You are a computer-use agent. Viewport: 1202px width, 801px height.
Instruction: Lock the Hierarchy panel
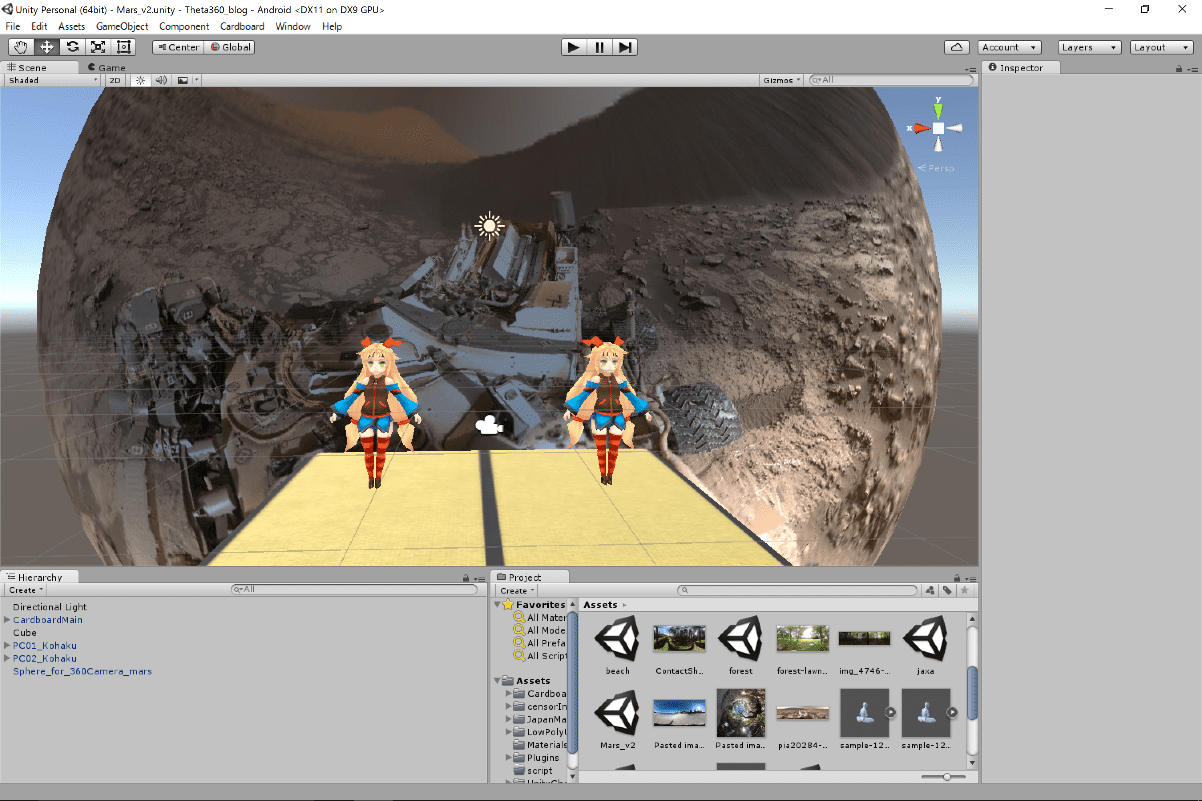point(466,578)
